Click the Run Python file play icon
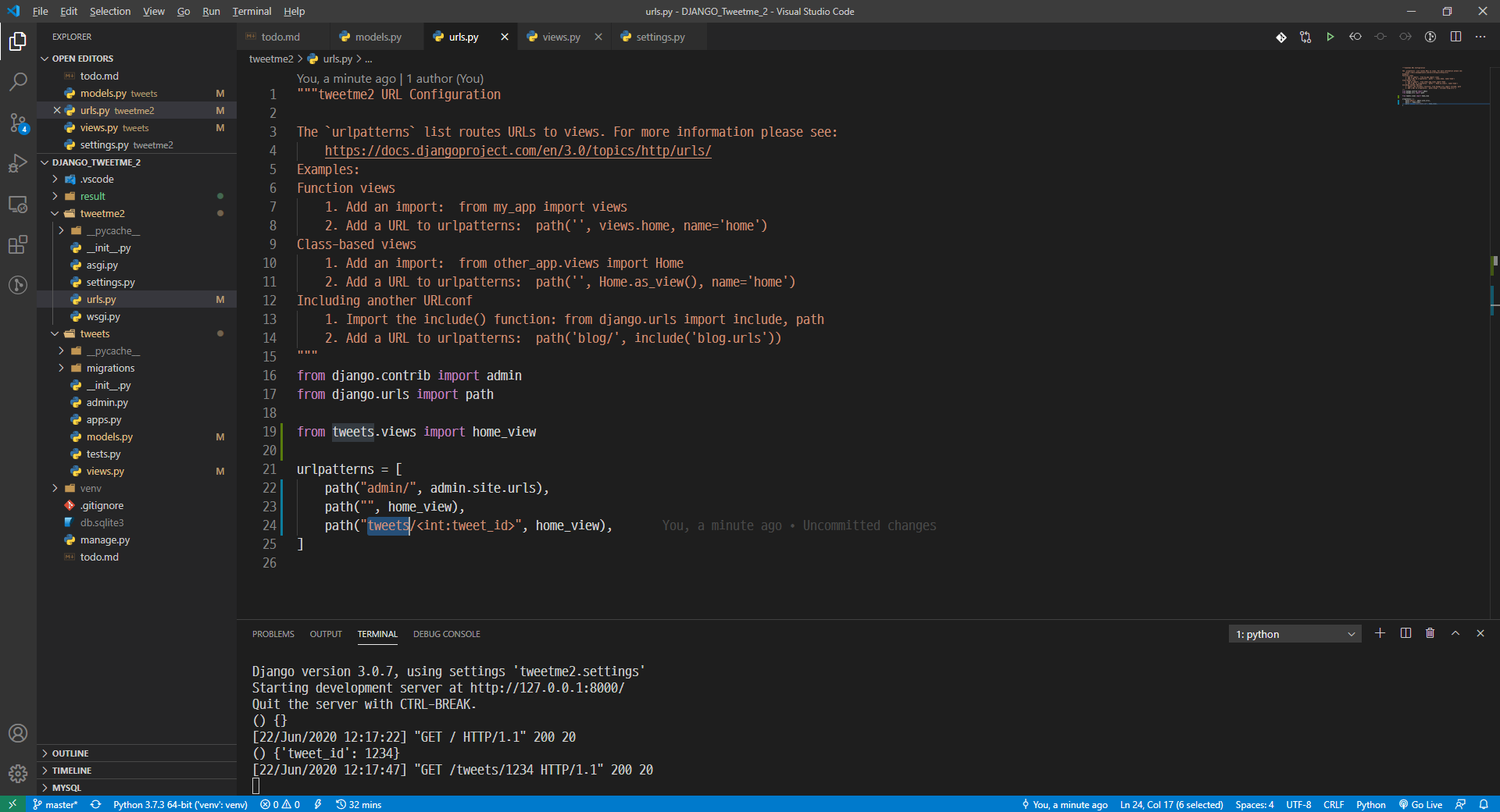The image size is (1500, 812). coord(1330,37)
